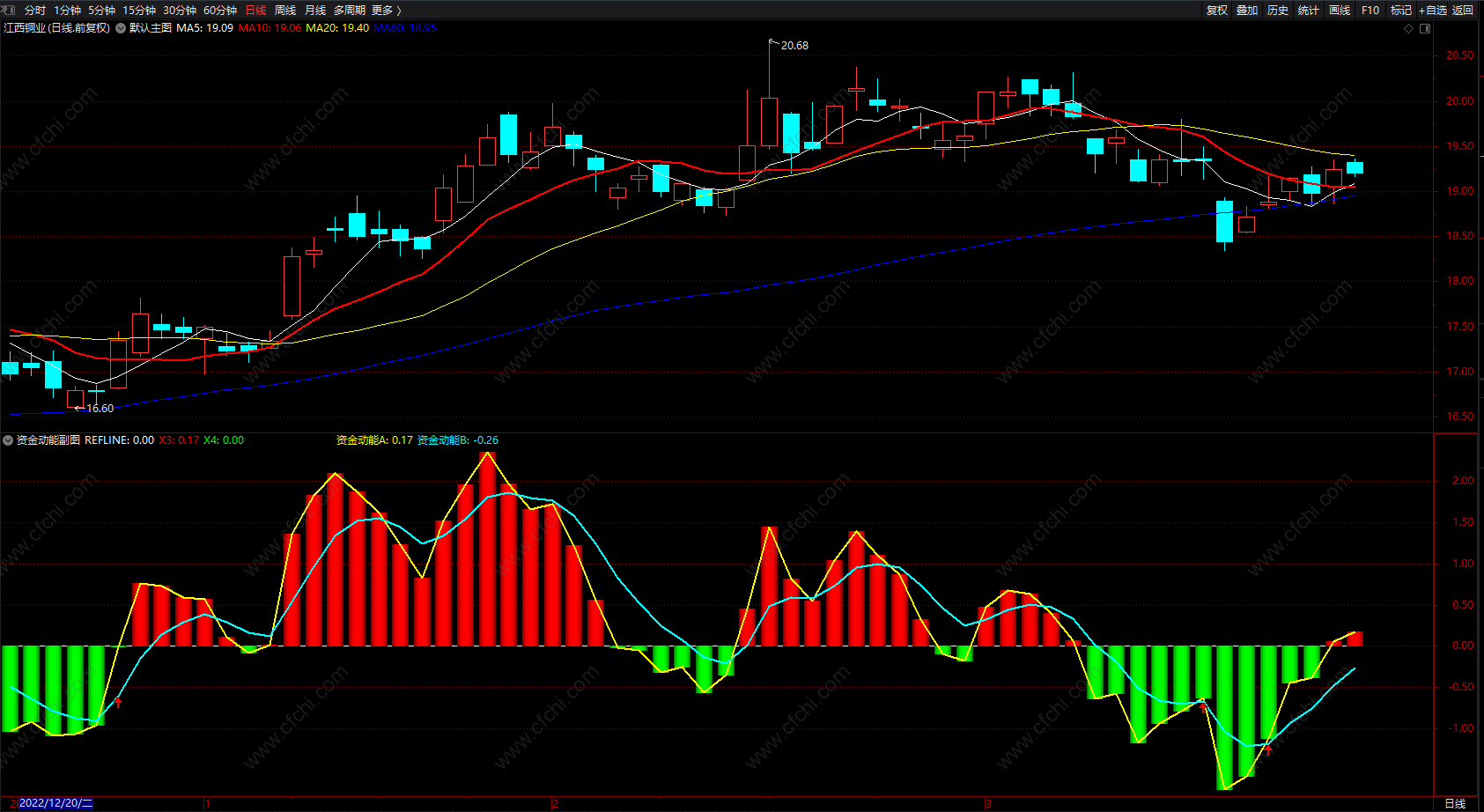Click the 日线 label at bottom-right corner

tap(1455, 803)
